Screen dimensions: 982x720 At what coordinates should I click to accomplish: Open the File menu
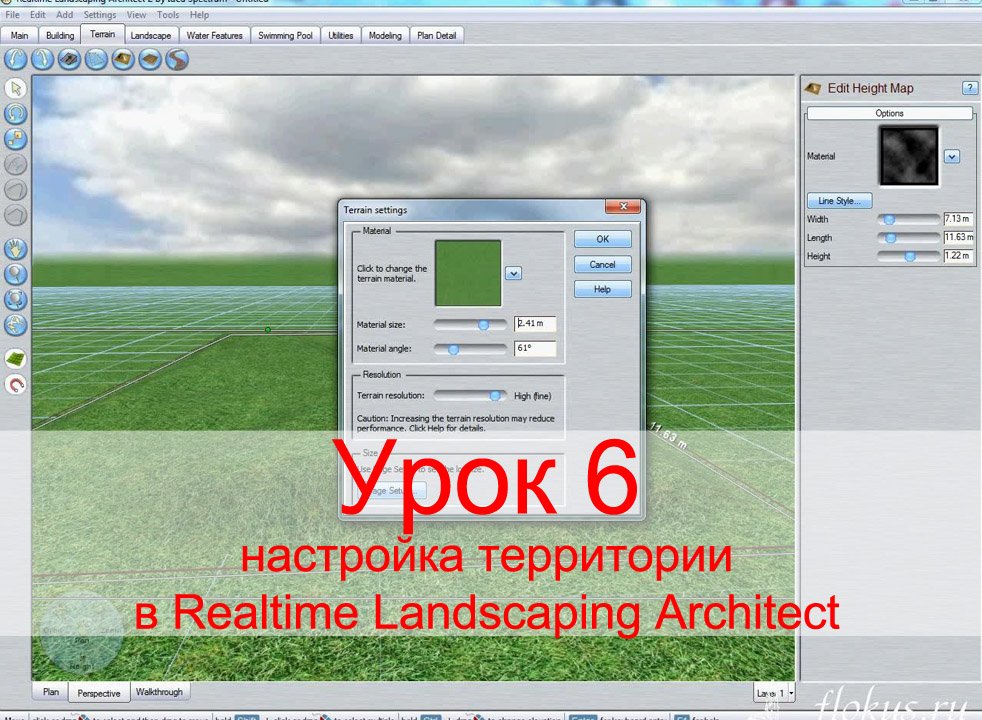(x=13, y=14)
